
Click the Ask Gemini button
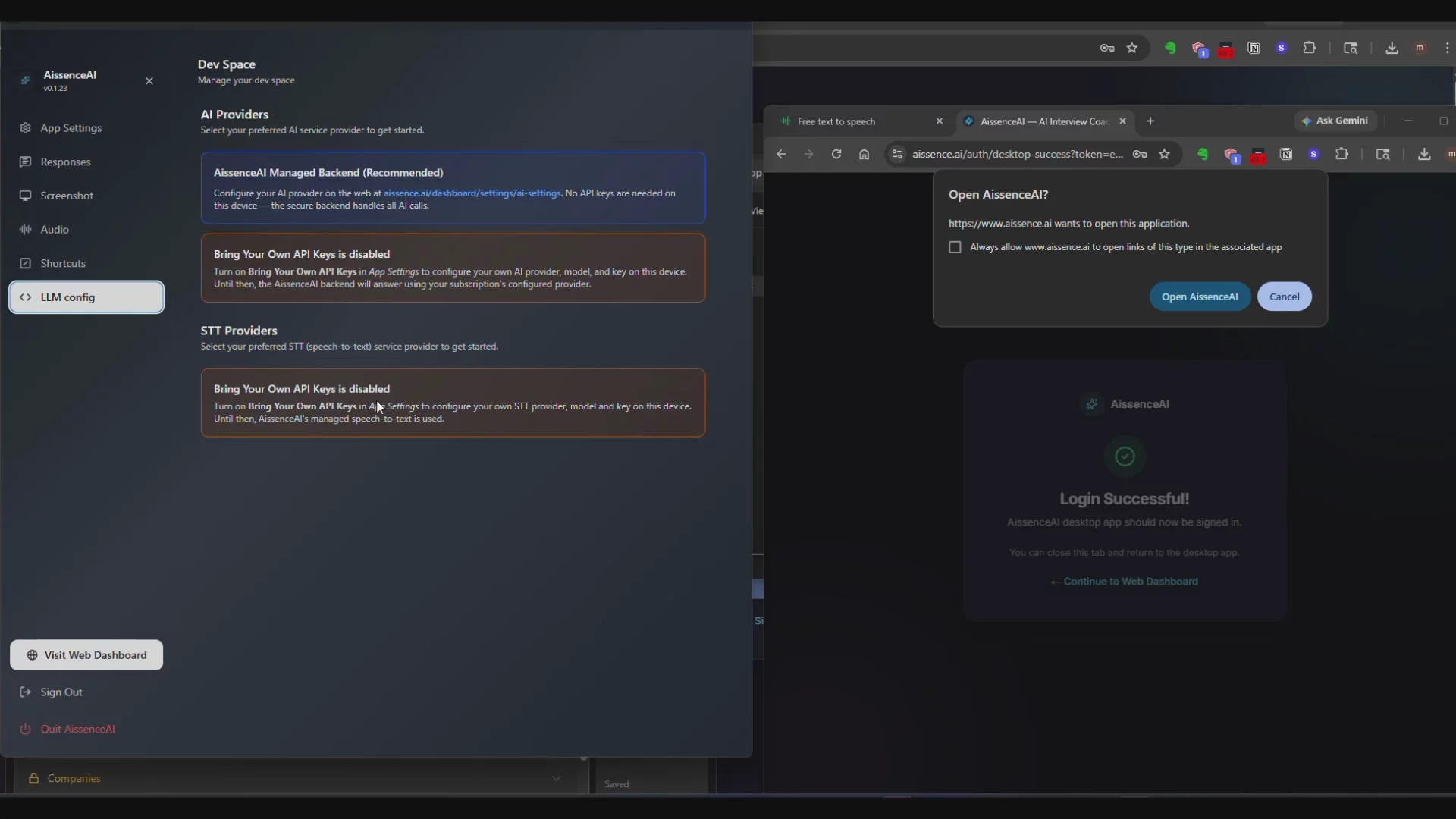tap(1335, 121)
